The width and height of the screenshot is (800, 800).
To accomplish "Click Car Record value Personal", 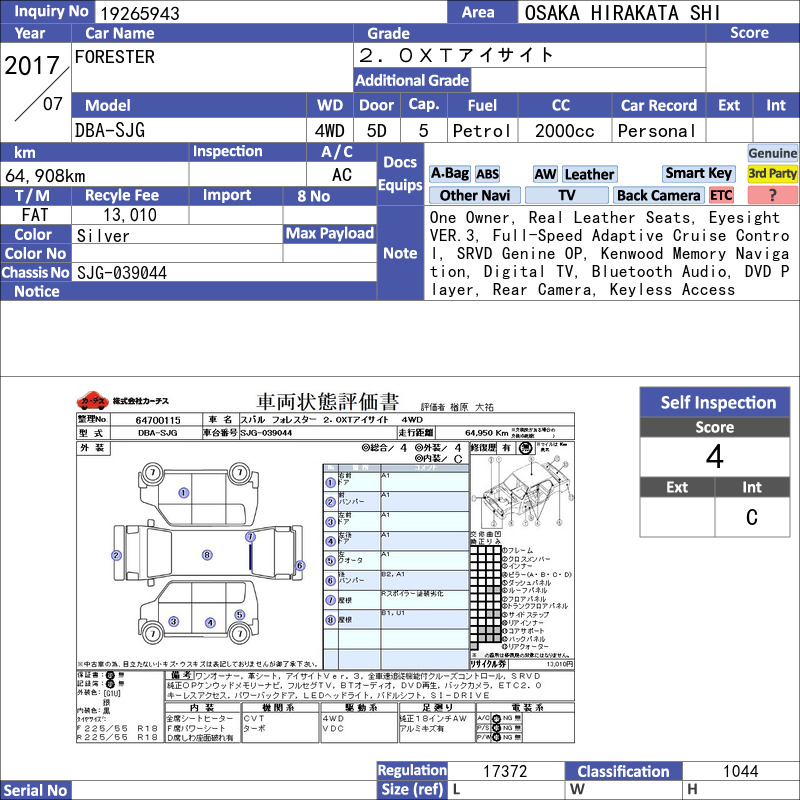I will click(x=657, y=131).
